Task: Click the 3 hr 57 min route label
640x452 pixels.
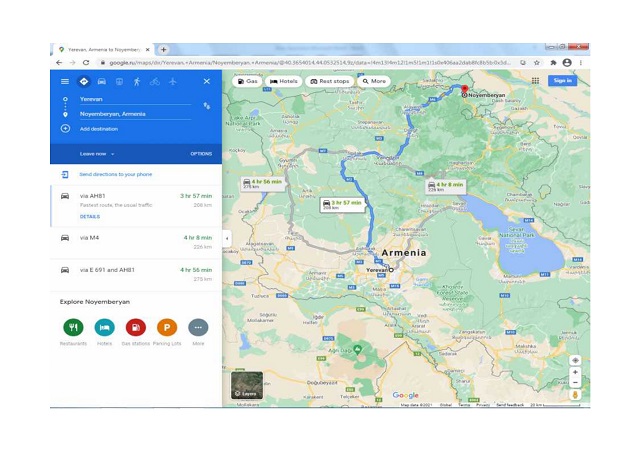Action: click(342, 205)
